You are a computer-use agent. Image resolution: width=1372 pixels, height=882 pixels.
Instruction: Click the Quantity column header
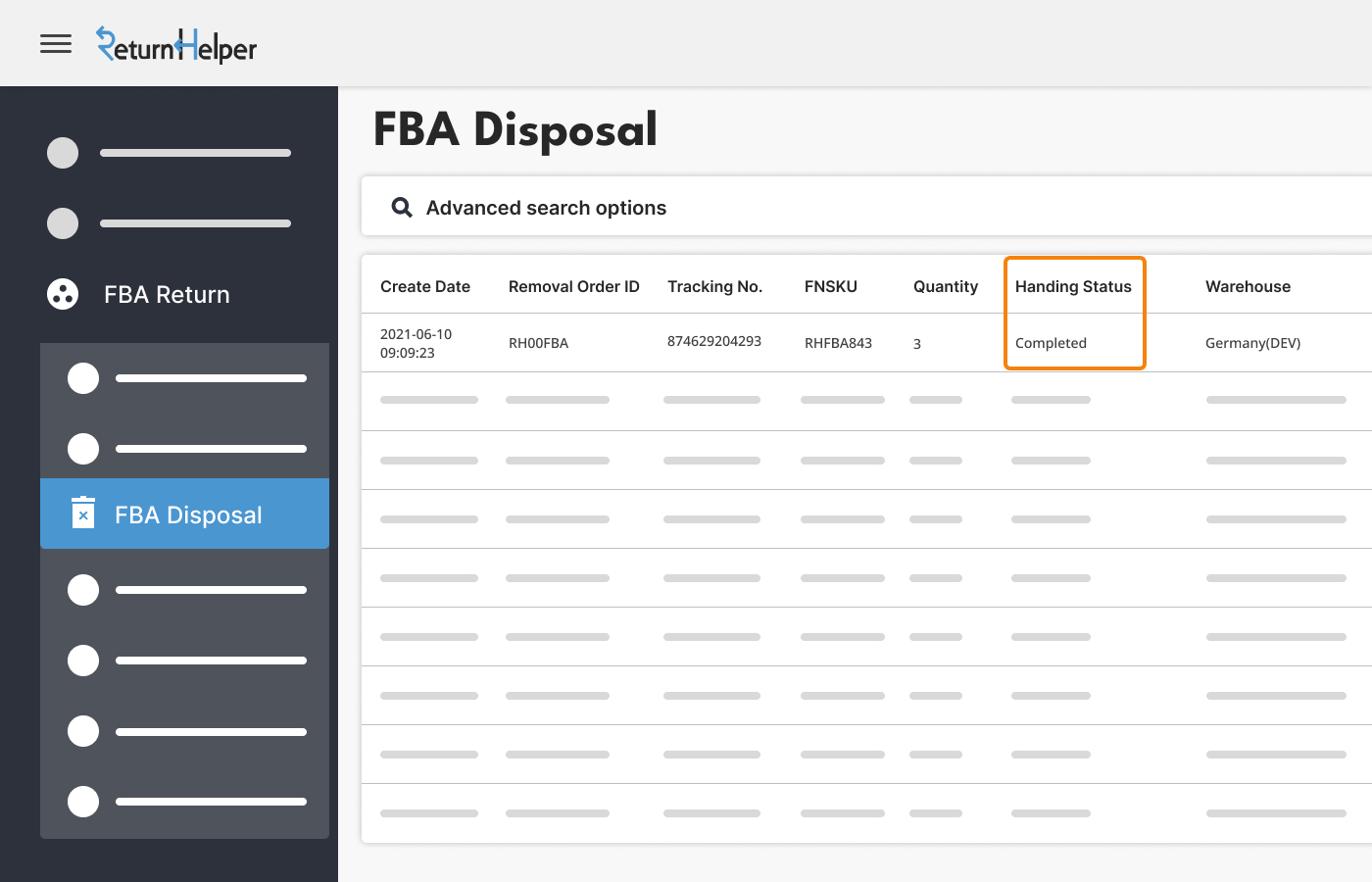point(945,286)
